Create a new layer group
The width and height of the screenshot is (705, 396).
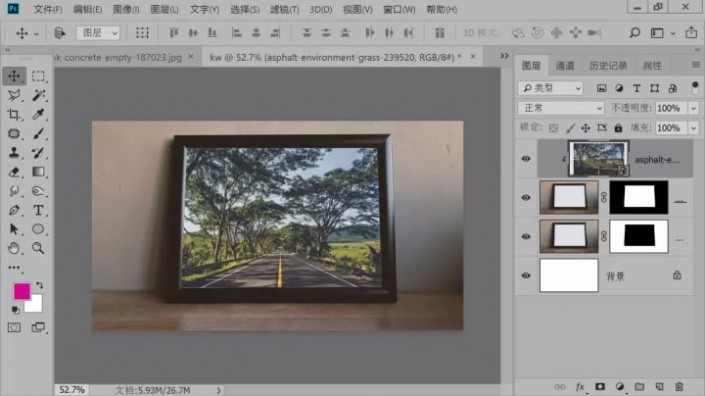tap(639, 387)
